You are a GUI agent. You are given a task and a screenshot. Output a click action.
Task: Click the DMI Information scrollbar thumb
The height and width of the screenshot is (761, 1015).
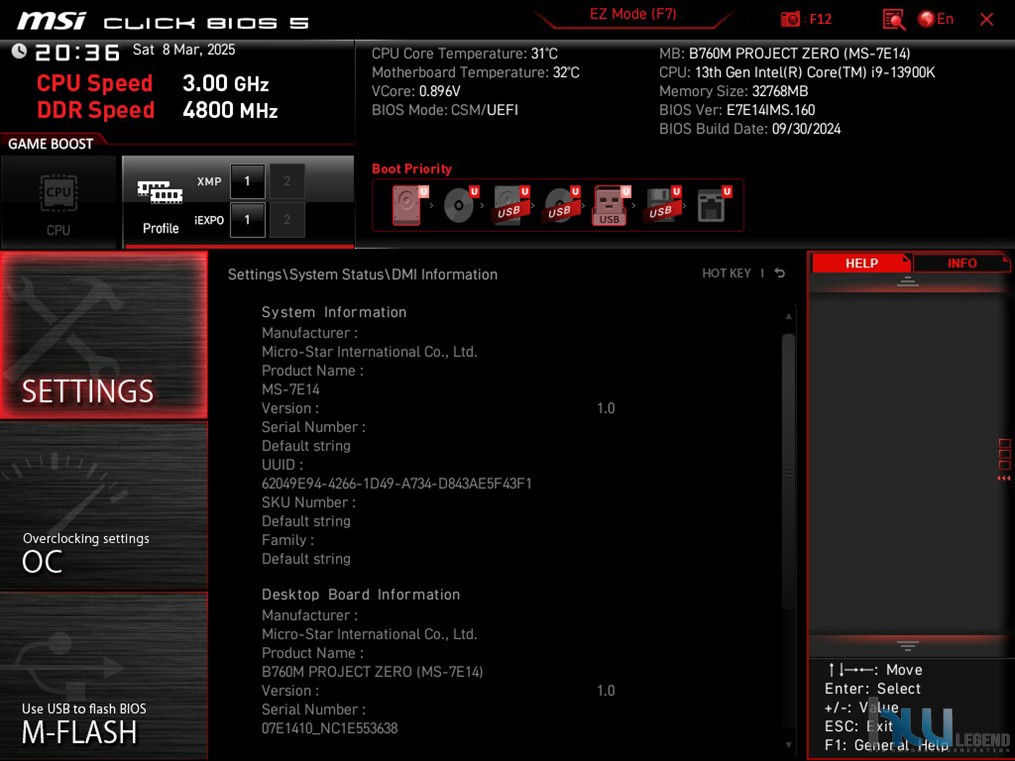(x=788, y=471)
